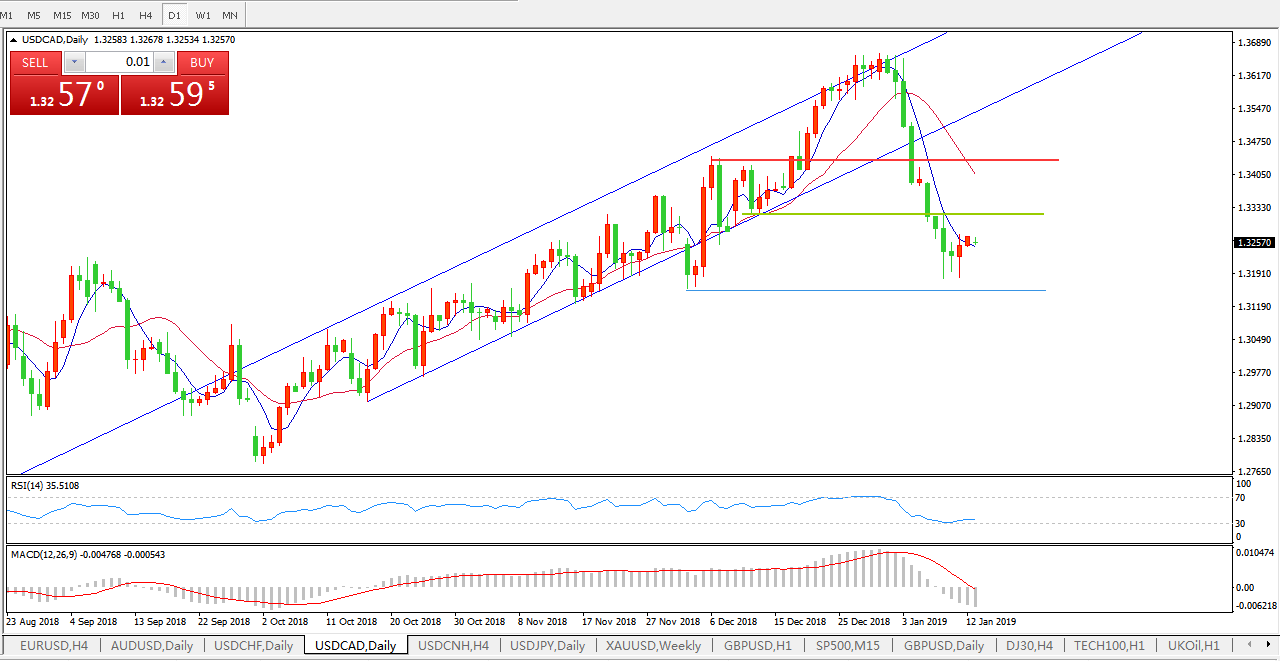This screenshot has height=661, width=1280.
Task: Click the volume decrease arrow
Action: [x=74, y=62]
